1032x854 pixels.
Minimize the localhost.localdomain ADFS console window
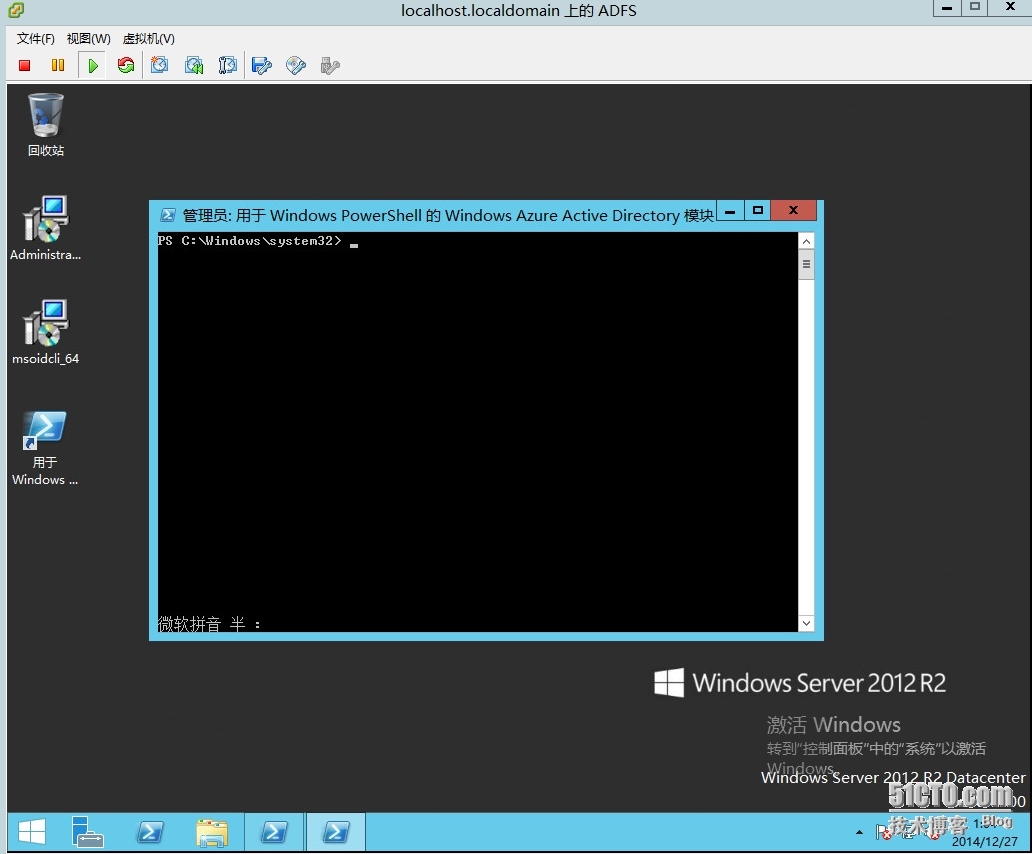(947, 8)
